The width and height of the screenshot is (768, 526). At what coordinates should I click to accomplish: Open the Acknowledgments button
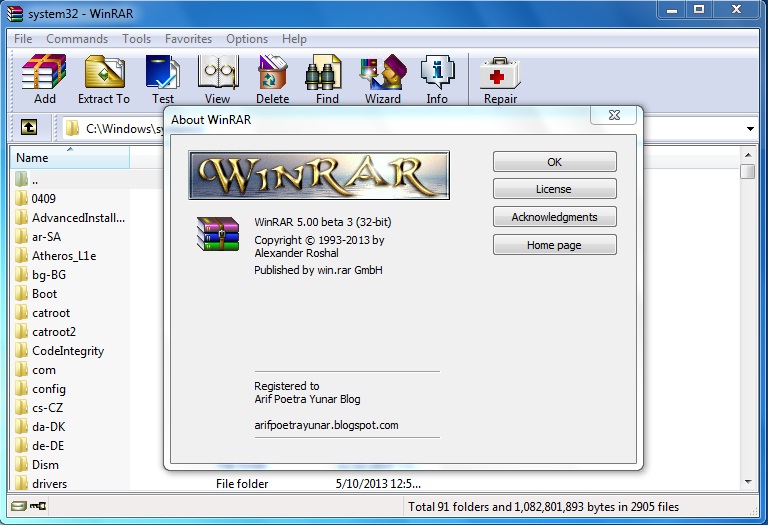[554, 217]
